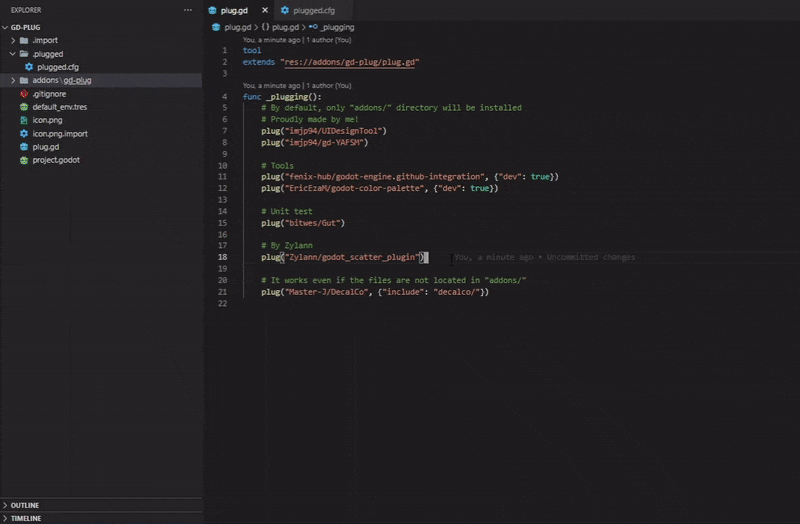The height and width of the screenshot is (524, 800).
Task: Open the res://addons/gd-plug/plug.gd path link
Action: tap(349, 62)
